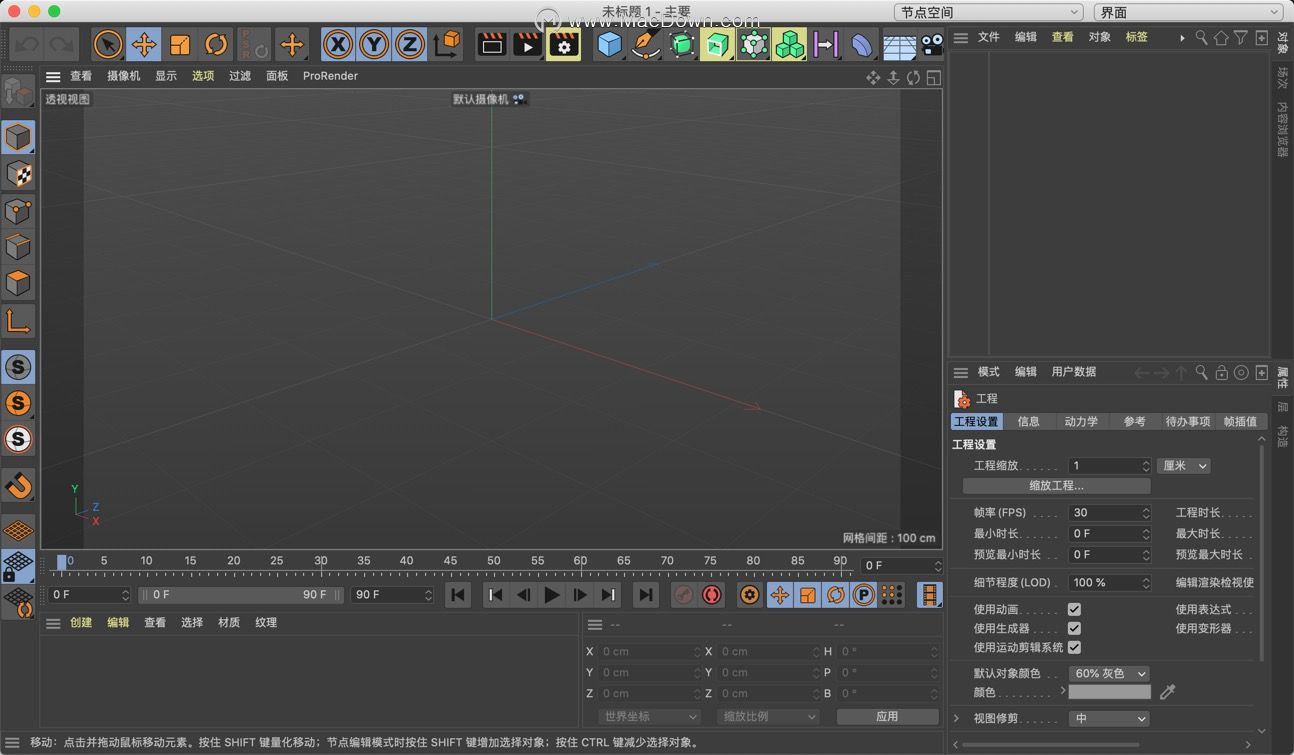Screen dimensions: 1294x755
Task: Click the Undo arrow icon
Action: point(27,44)
